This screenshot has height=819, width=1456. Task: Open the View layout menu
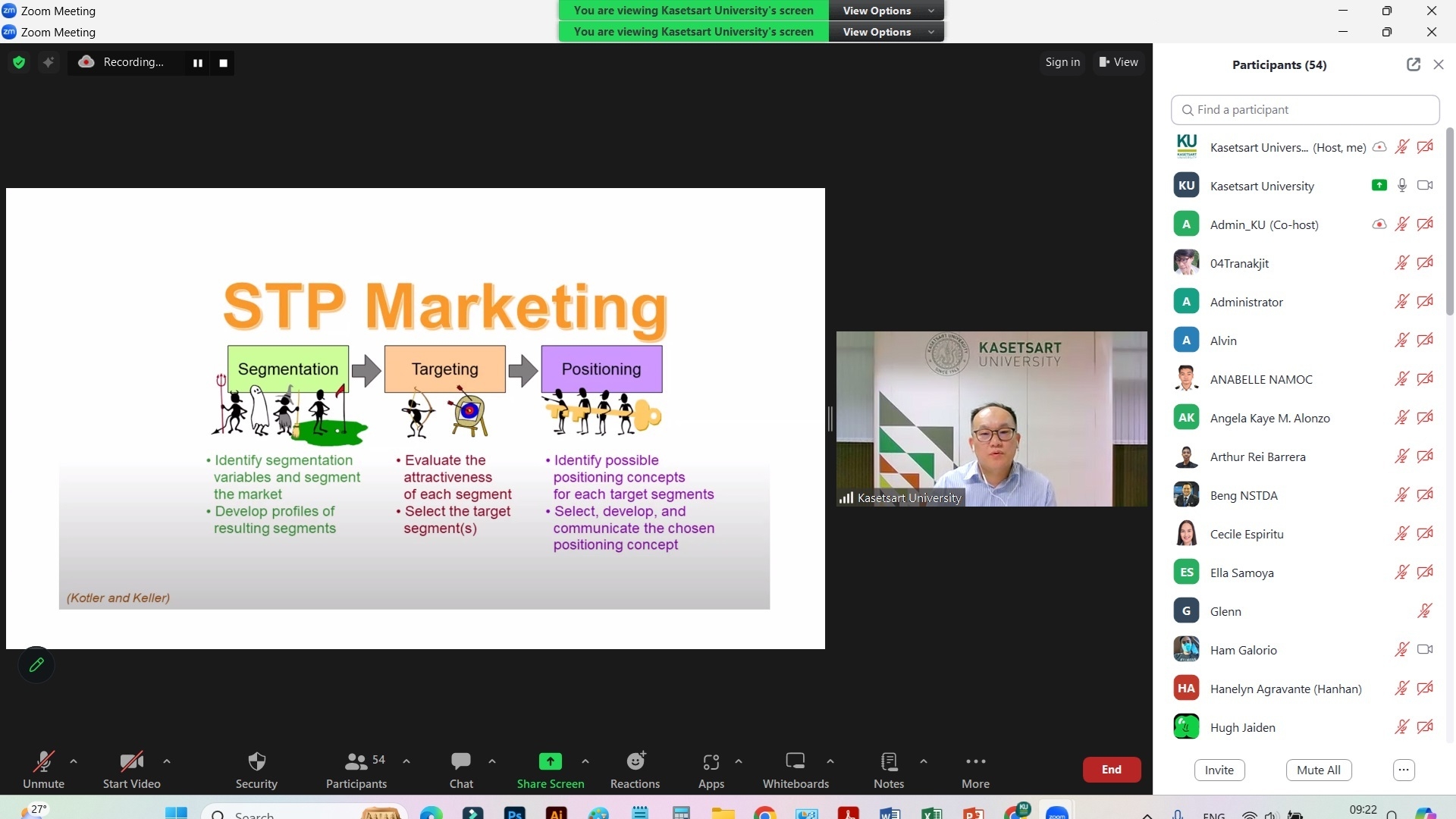(x=1119, y=62)
